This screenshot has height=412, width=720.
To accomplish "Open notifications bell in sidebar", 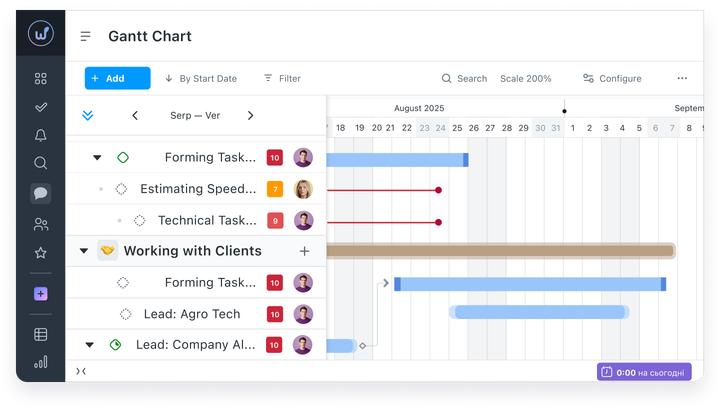I will (40, 135).
